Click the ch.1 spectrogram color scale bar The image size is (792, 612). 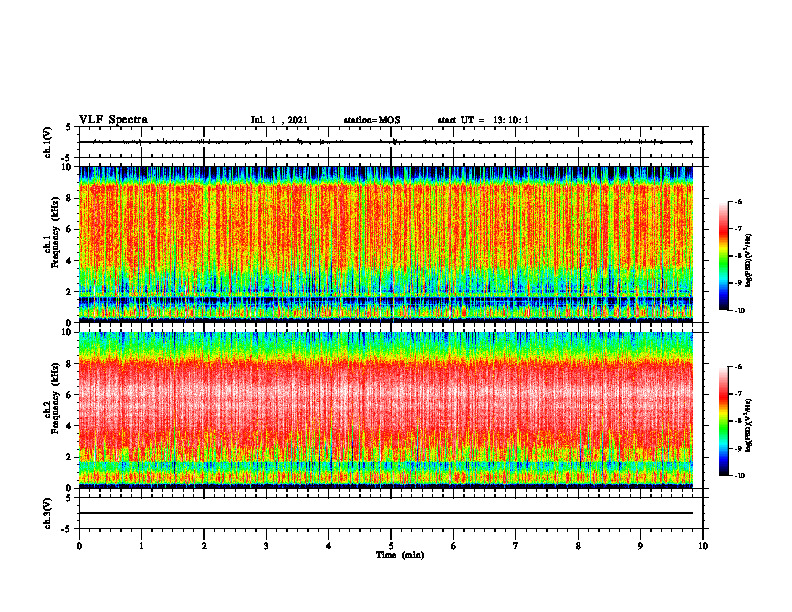pos(723,256)
